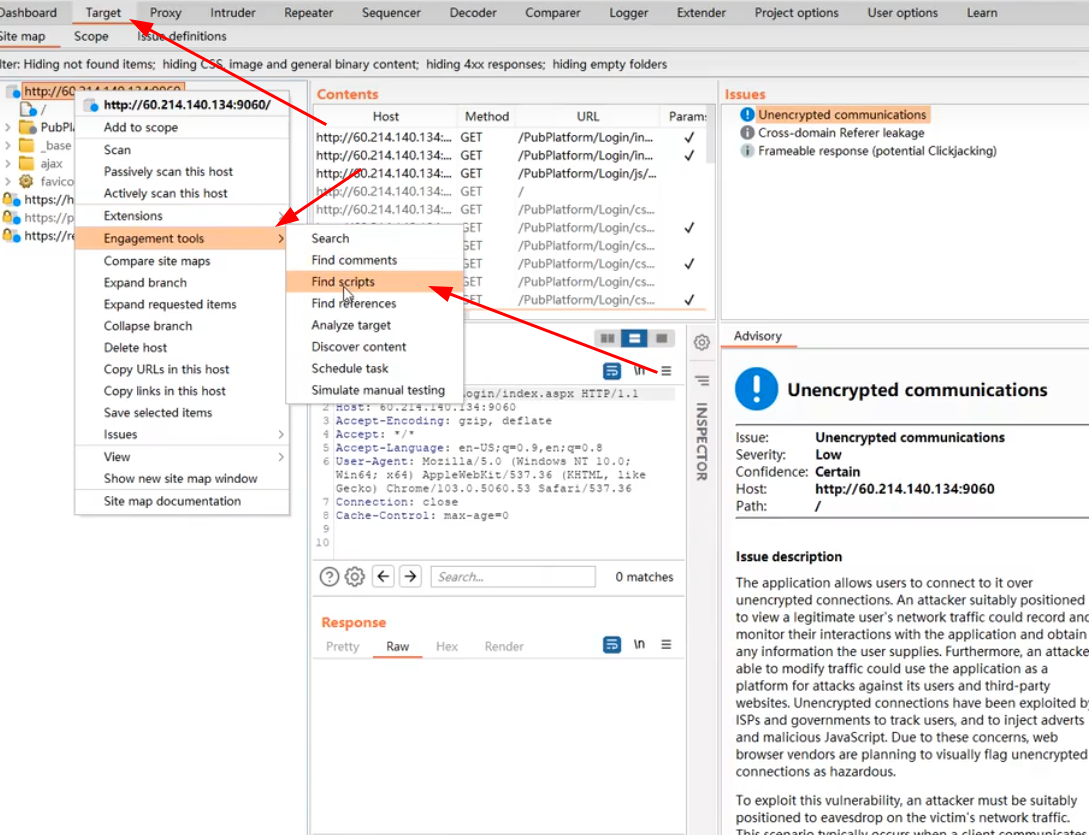1089x835 pixels.
Task: Open the Extender tab
Action: point(701,13)
